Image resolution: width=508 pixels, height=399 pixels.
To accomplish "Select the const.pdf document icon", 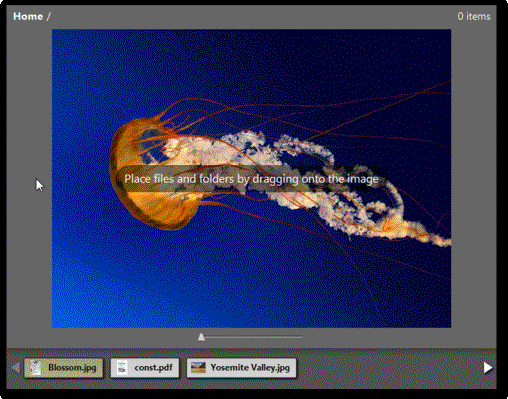I will (x=122, y=368).
